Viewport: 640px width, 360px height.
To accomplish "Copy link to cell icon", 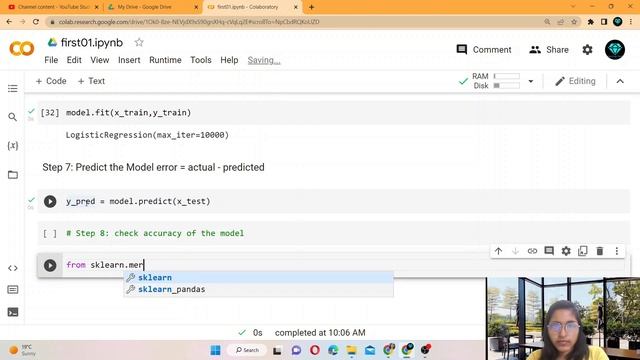I will pos(532,251).
